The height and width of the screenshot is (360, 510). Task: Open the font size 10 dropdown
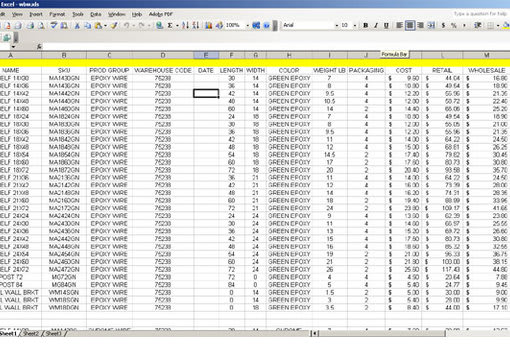pyautogui.click(x=355, y=26)
